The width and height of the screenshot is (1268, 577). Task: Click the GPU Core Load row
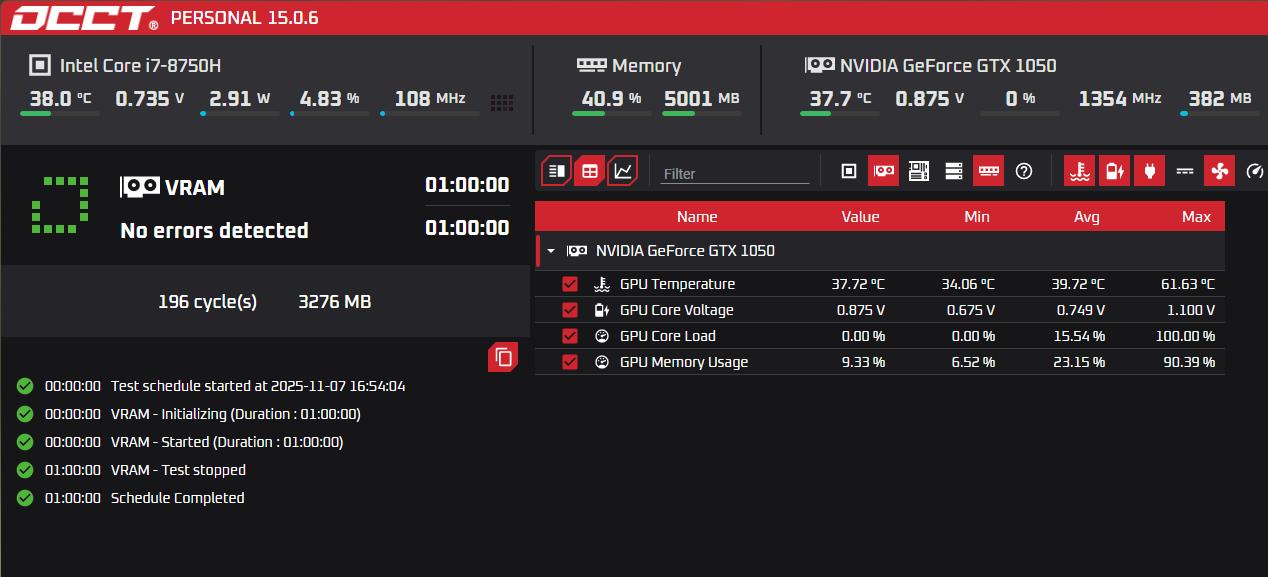(667, 336)
